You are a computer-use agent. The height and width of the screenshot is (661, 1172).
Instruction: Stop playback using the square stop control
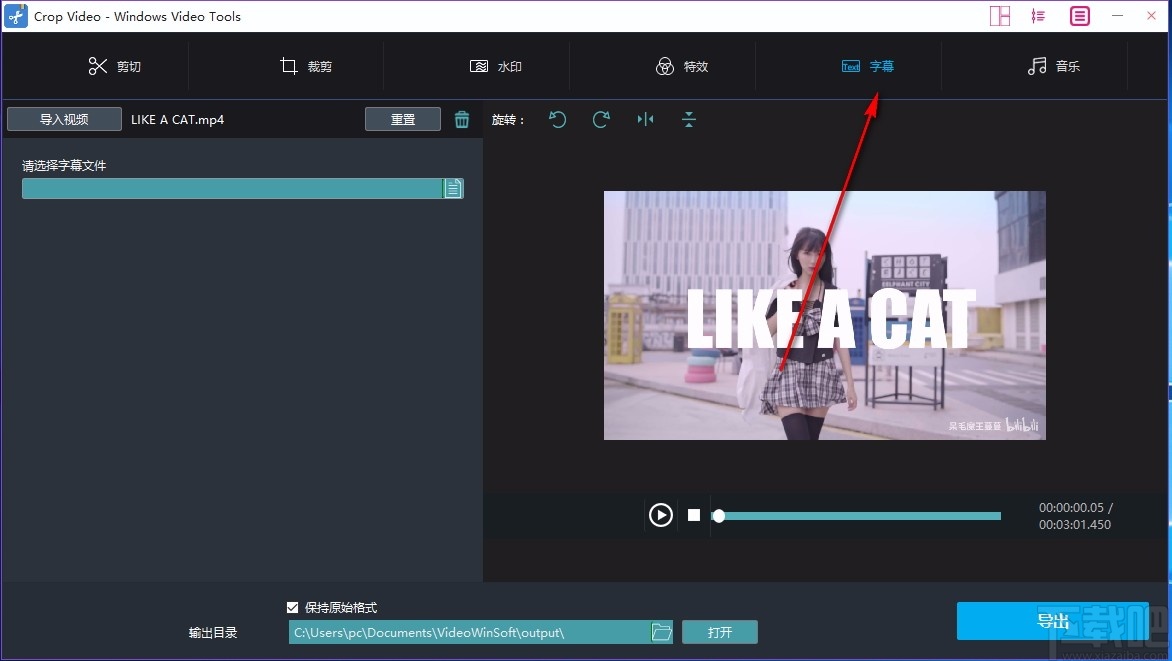click(694, 515)
